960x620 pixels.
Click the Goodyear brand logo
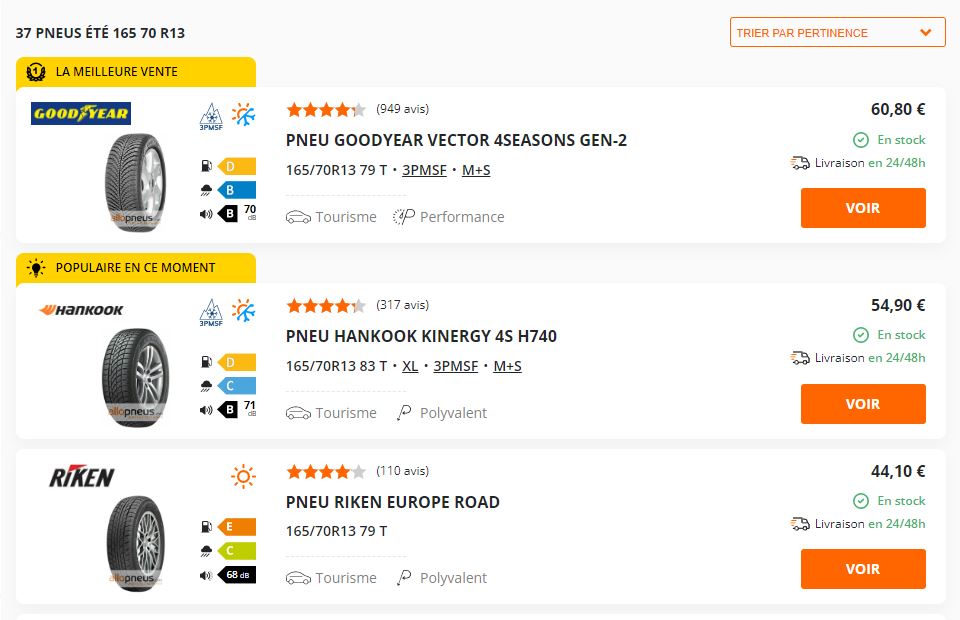click(x=81, y=113)
